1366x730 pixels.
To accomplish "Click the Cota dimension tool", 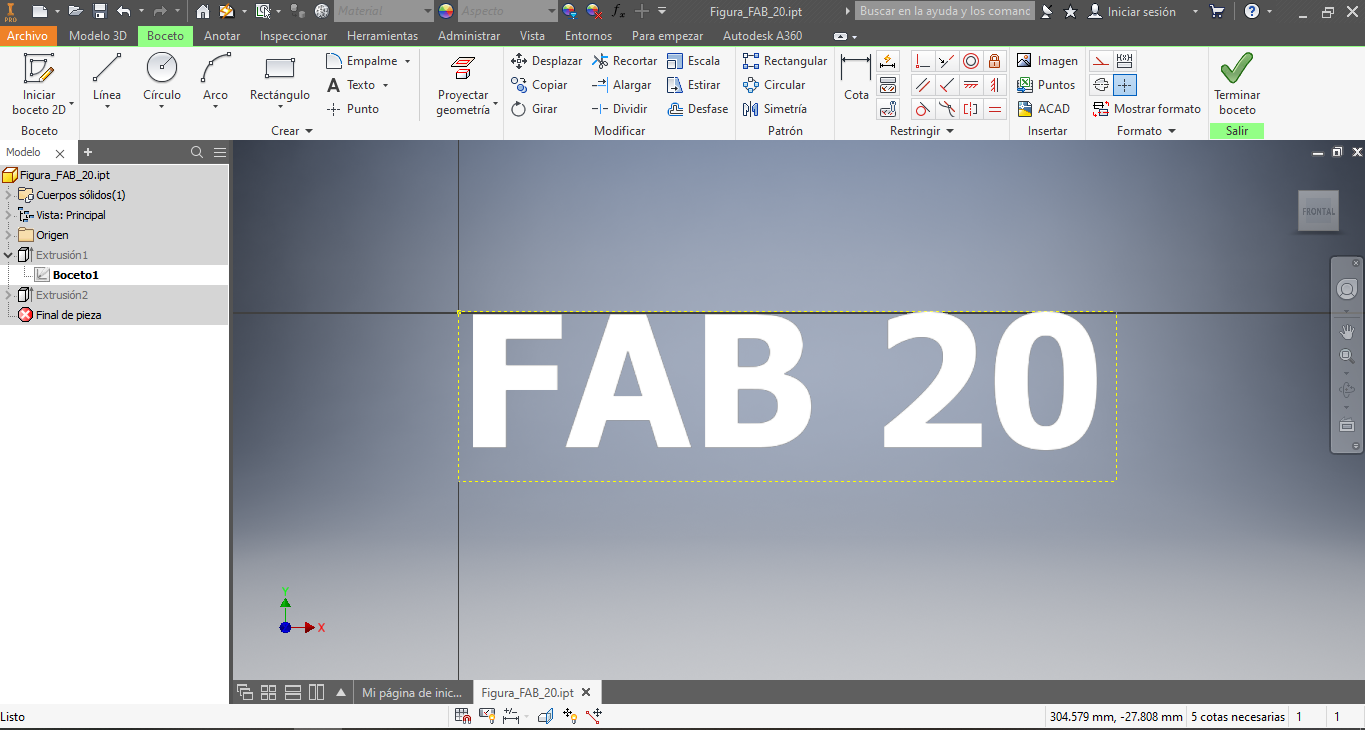I will pos(856,78).
